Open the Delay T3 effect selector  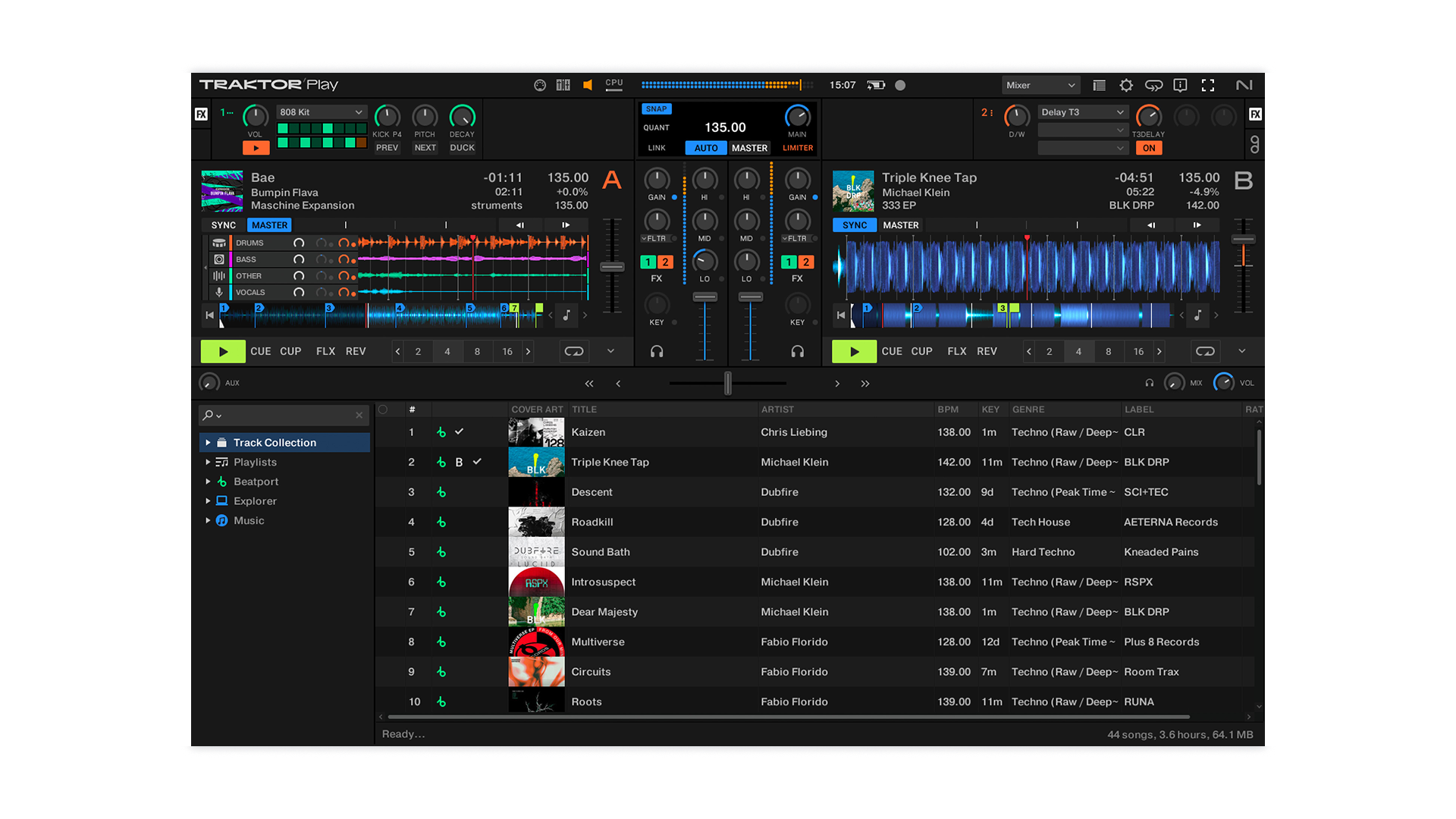pos(1083,111)
